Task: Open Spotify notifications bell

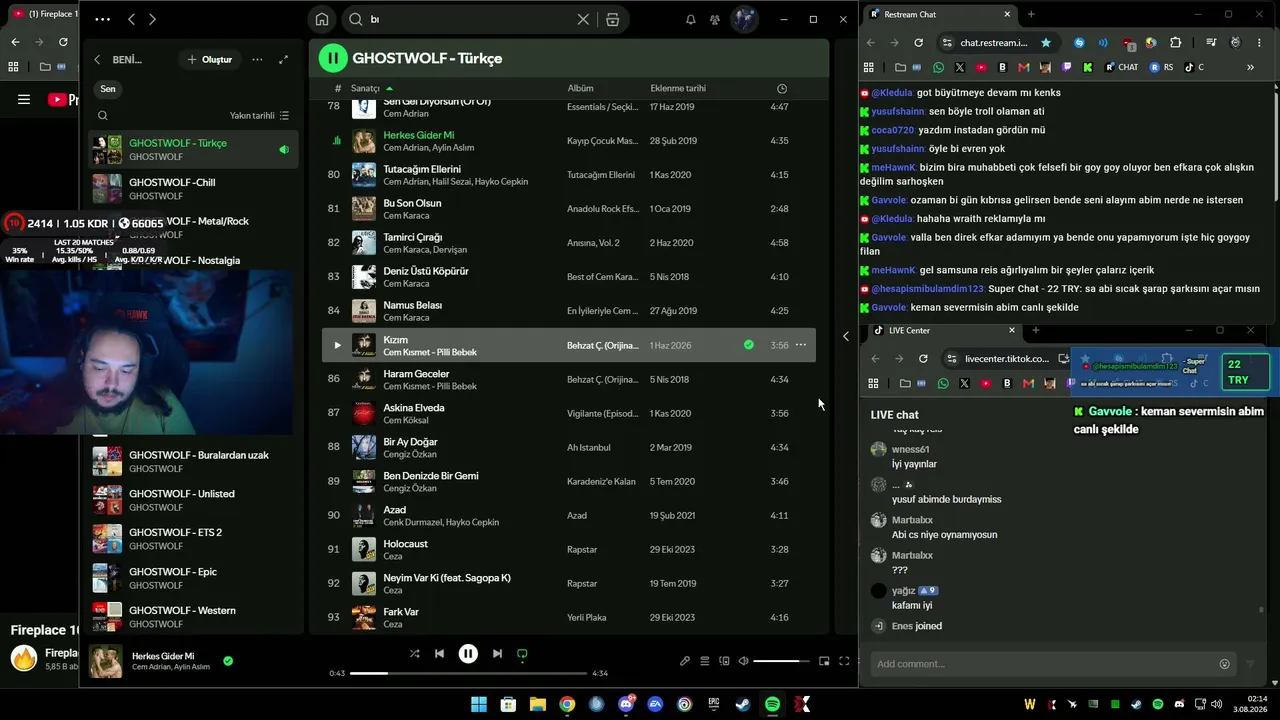Action: pyautogui.click(x=690, y=19)
